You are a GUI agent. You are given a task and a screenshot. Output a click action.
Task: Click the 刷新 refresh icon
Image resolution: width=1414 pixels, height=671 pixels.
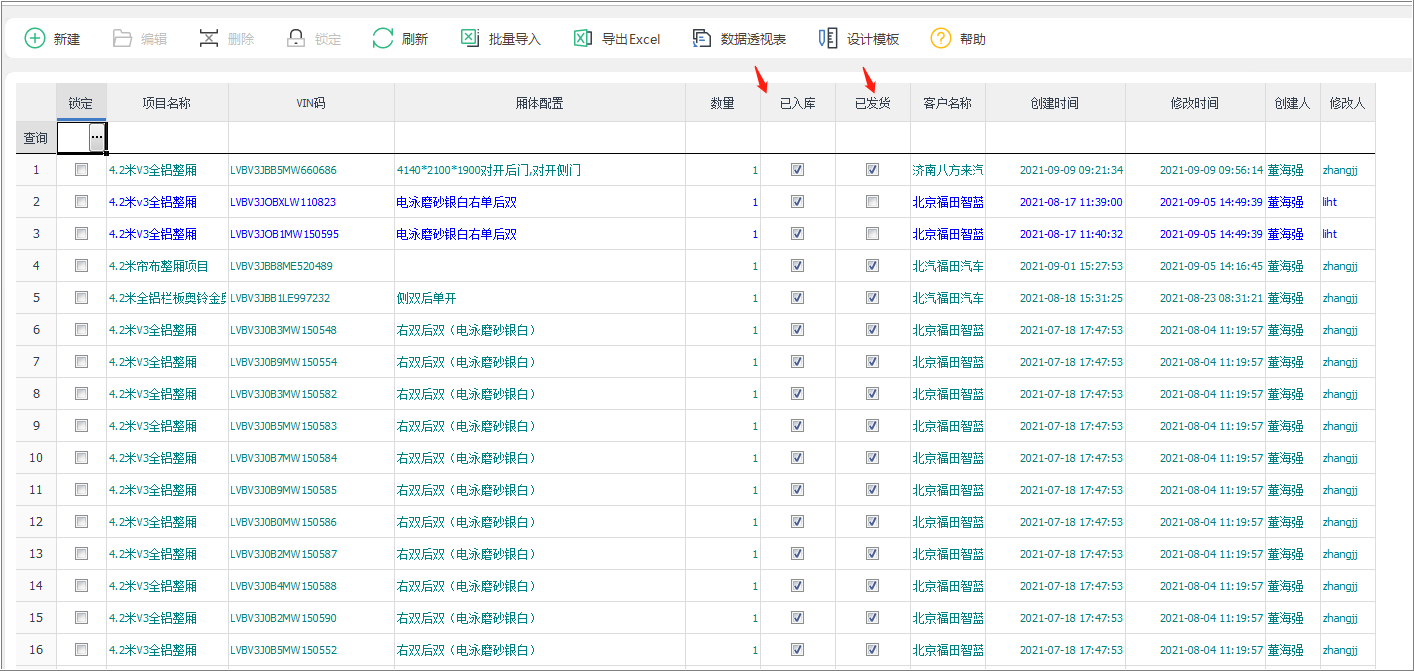(383, 38)
